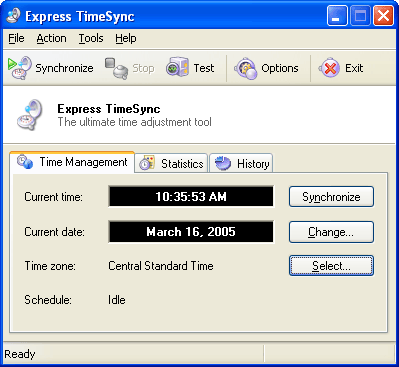
Task: Click the Express TimeSync title bar icon
Action: (13, 16)
